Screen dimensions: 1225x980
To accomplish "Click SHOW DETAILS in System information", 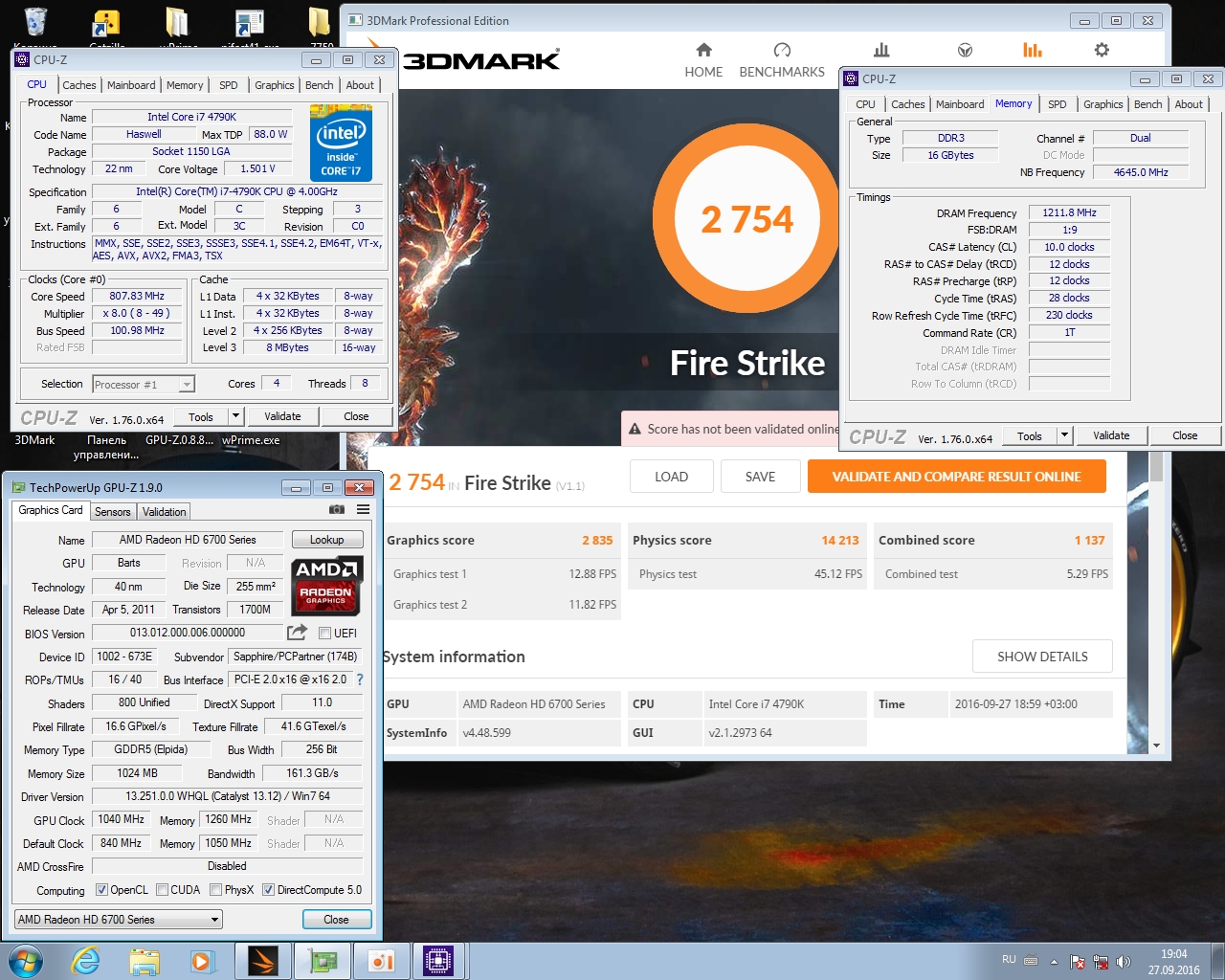I will pos(1042,657).
